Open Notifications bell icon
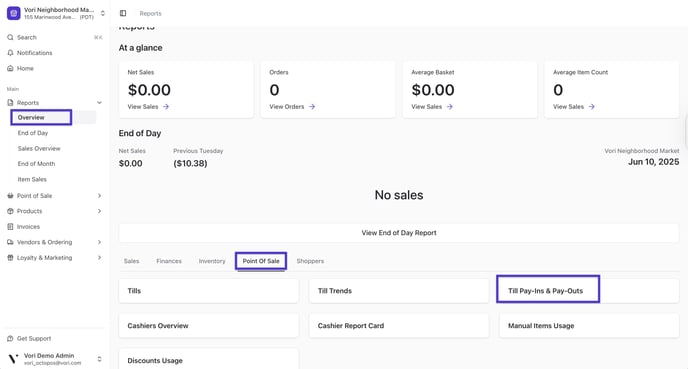Screen dimensions: 688x369 pyautogui.click(x=10, y=53)
